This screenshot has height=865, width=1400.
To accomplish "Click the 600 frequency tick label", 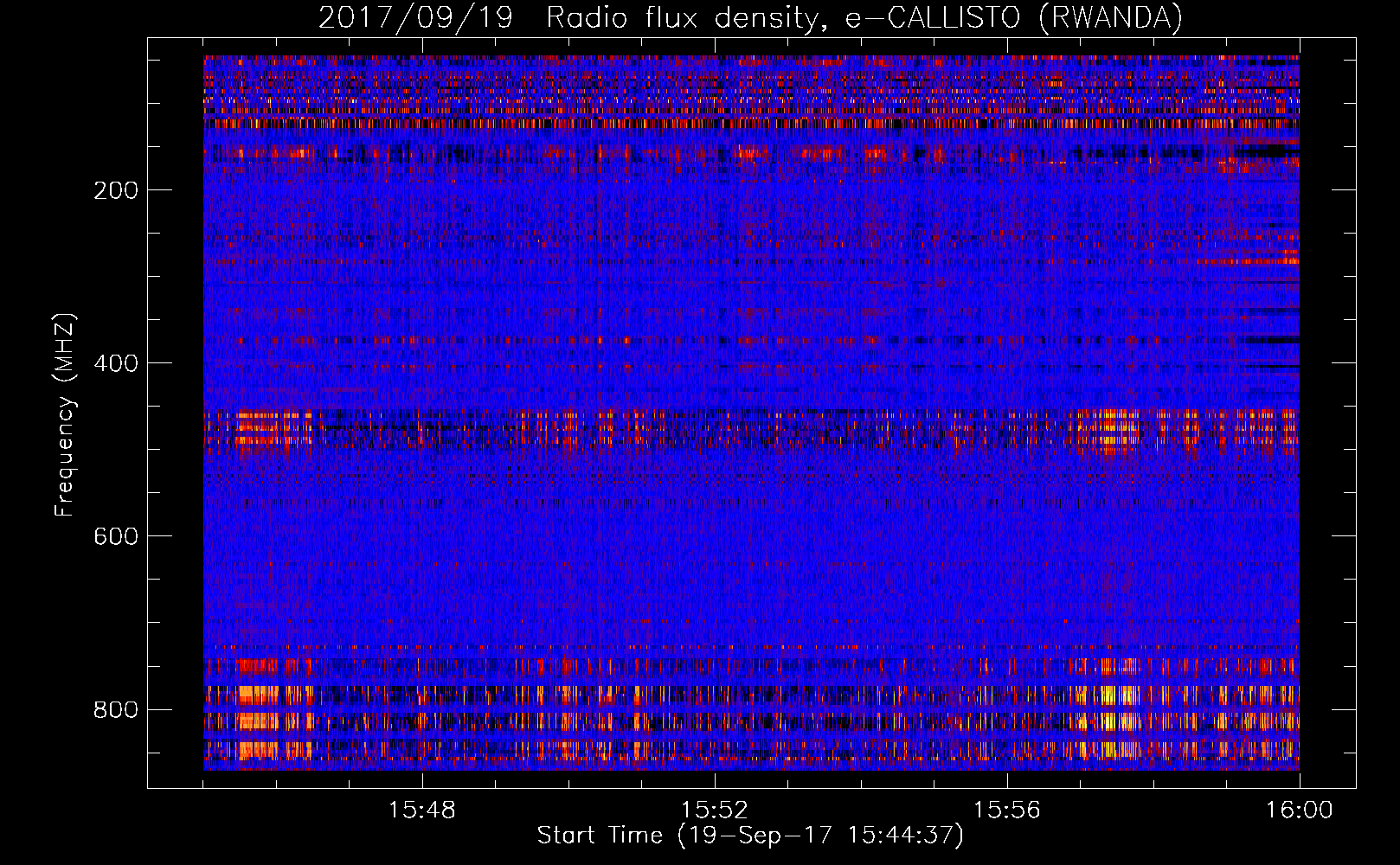I will (116, 536).
